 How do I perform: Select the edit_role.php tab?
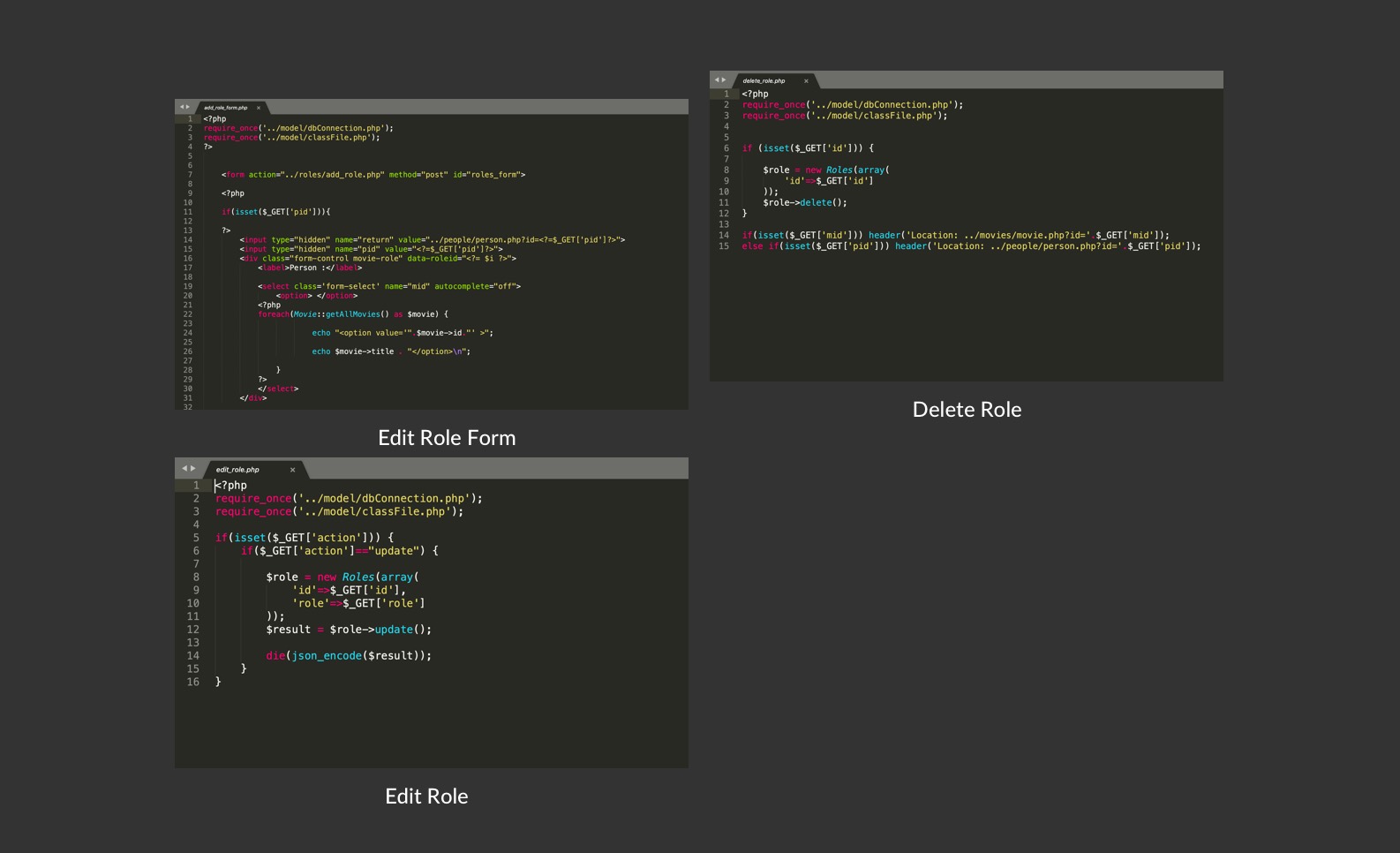[x=238, y=470]
